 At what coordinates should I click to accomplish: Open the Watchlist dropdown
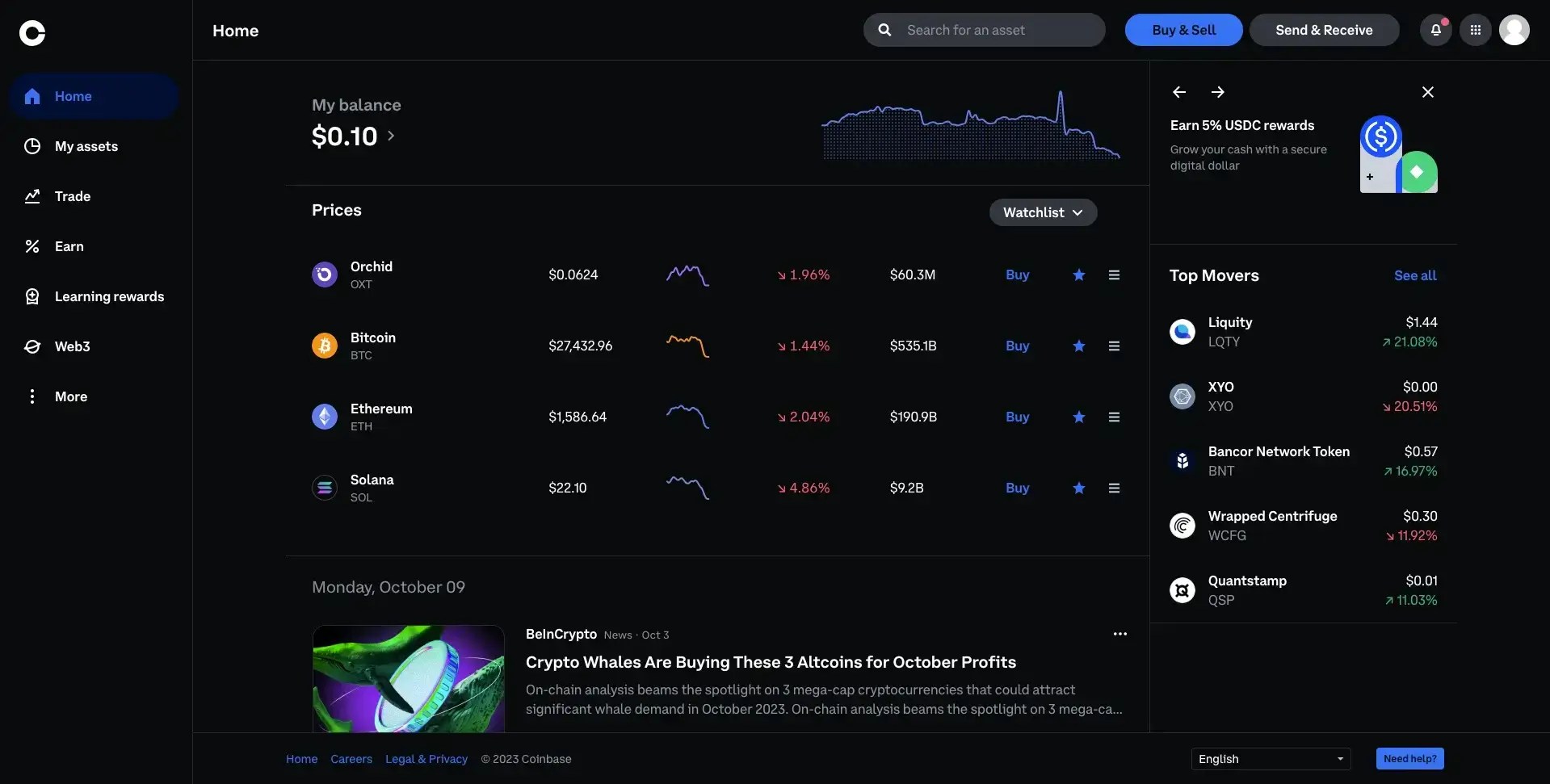[x=1043, y=212]
